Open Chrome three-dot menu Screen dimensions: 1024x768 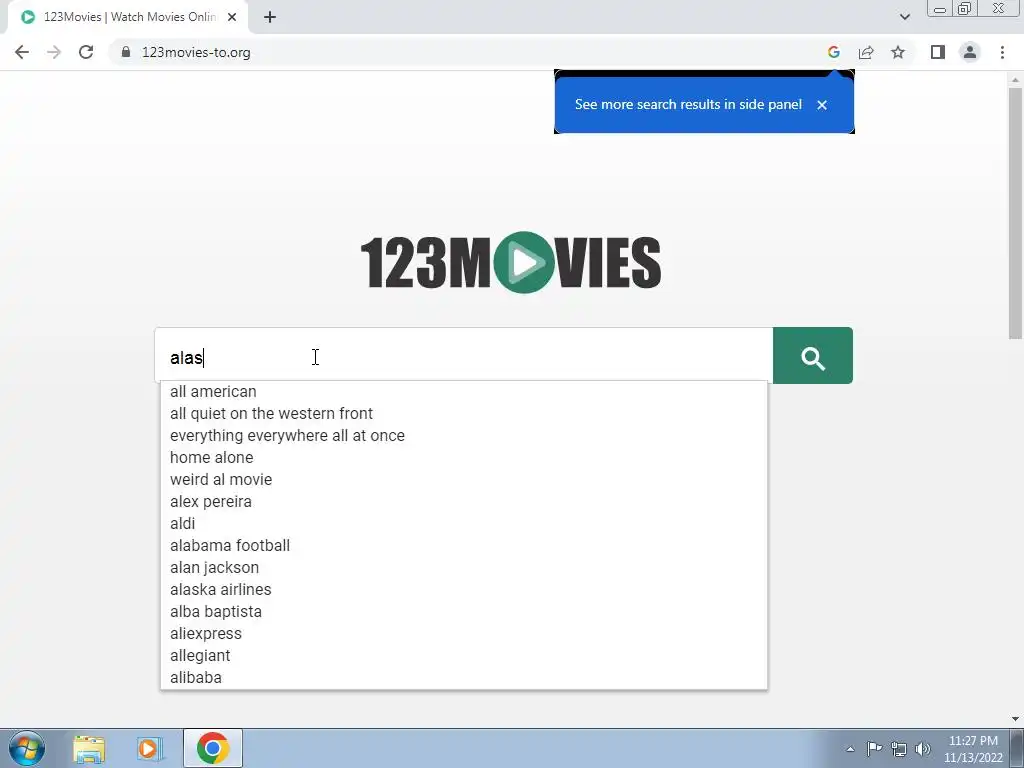tap(1002, 52)
